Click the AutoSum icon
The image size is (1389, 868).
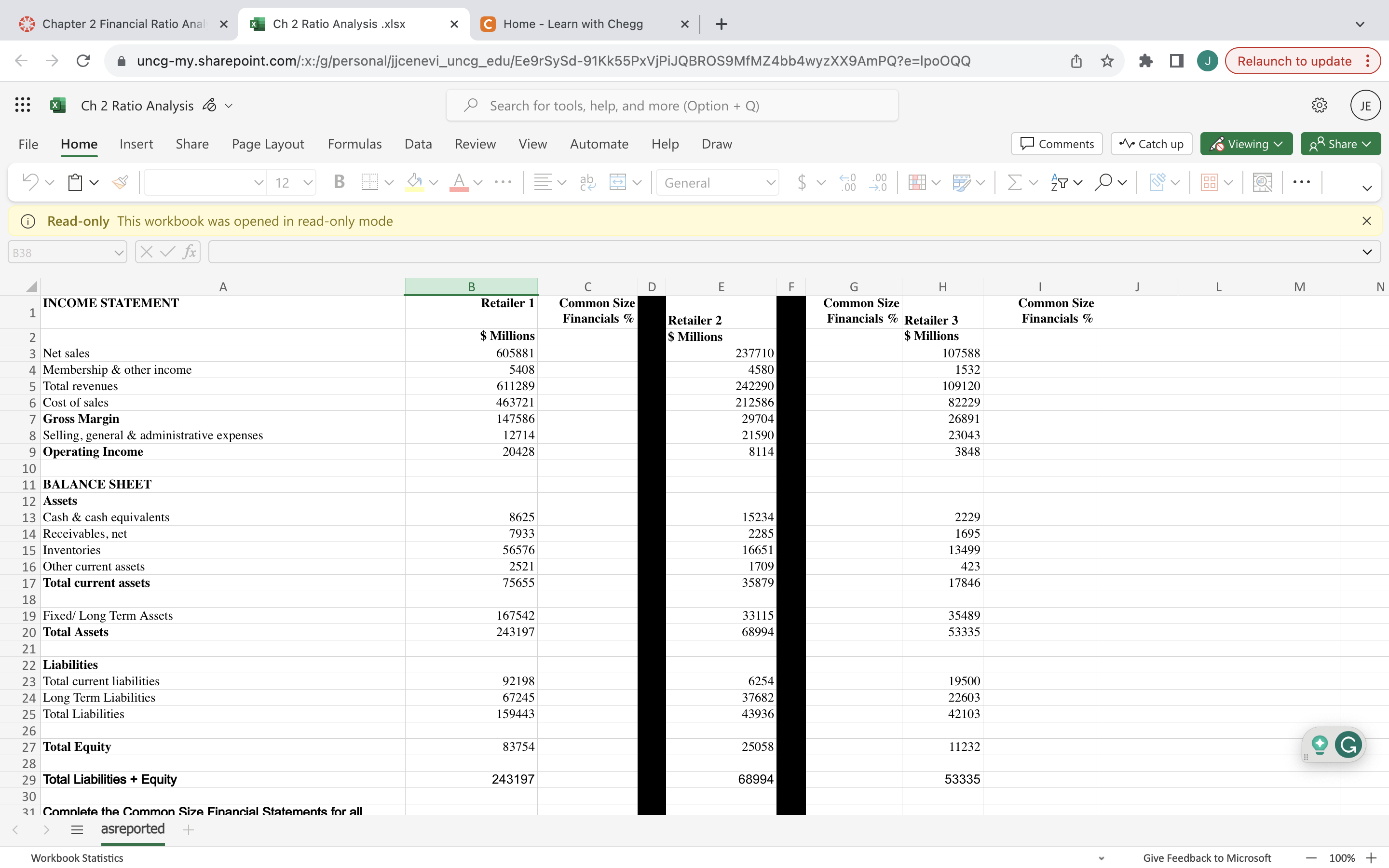[x=1016, y=183]
